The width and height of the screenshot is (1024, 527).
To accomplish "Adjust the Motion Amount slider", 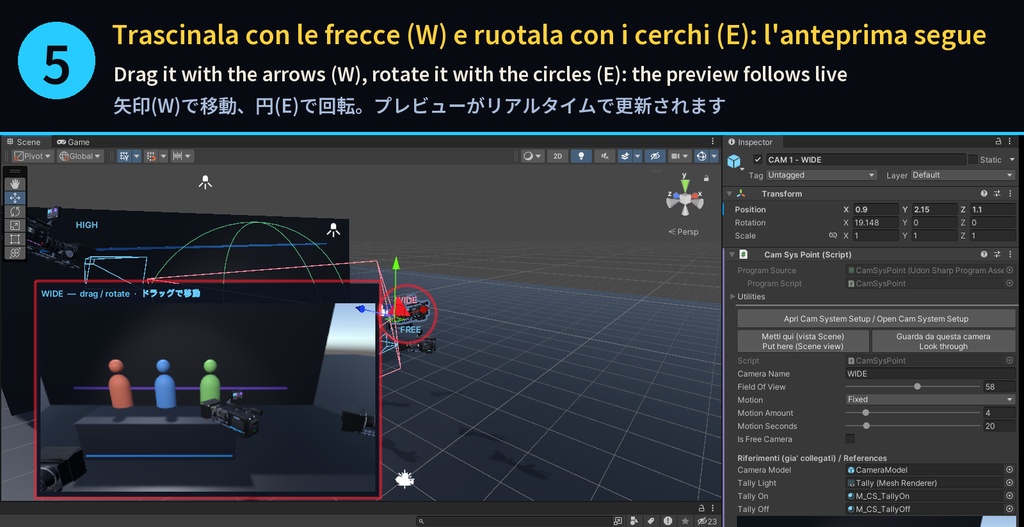I will [913, 413].
